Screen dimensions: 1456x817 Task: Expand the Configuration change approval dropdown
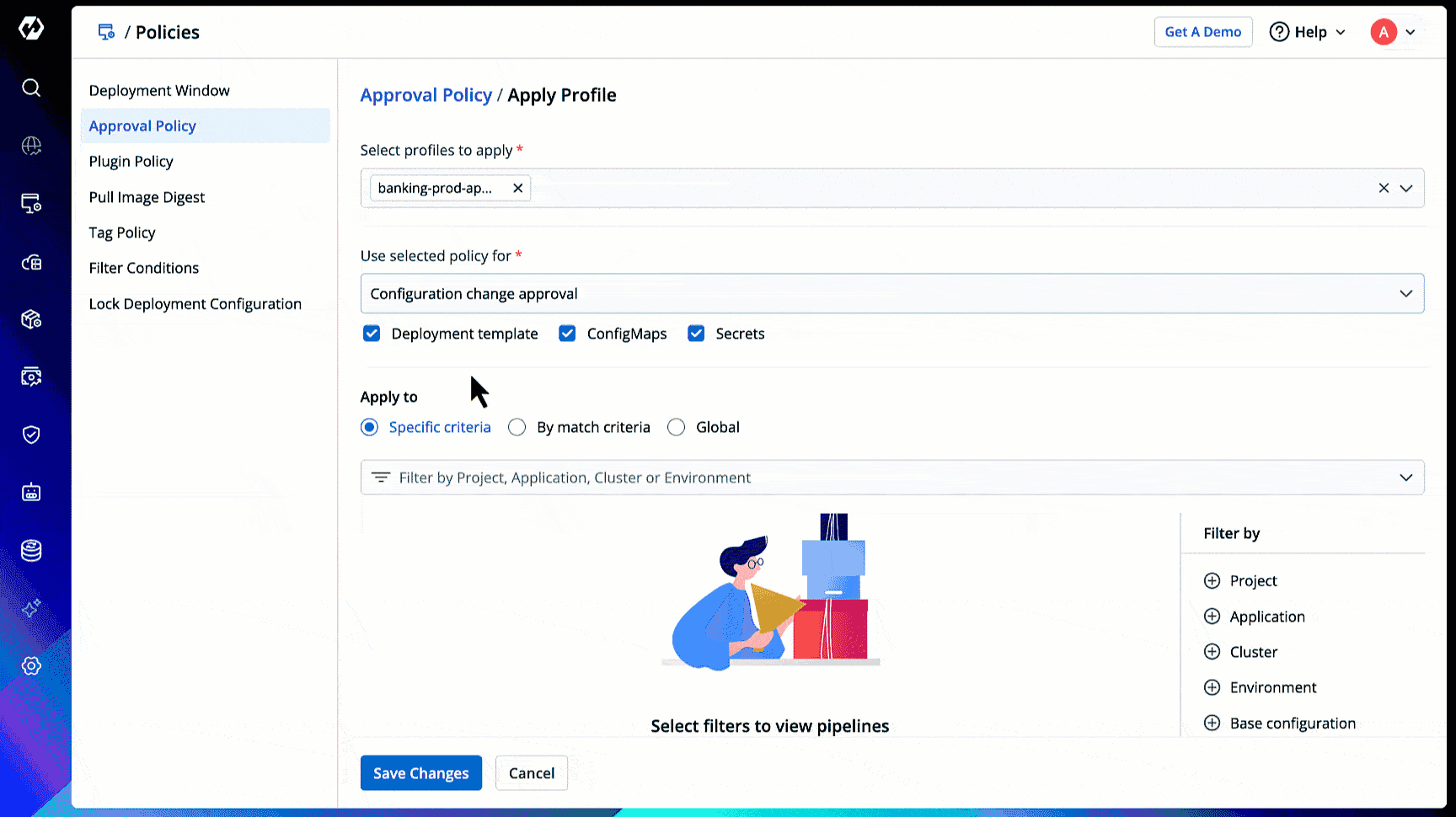coord(891,294)
